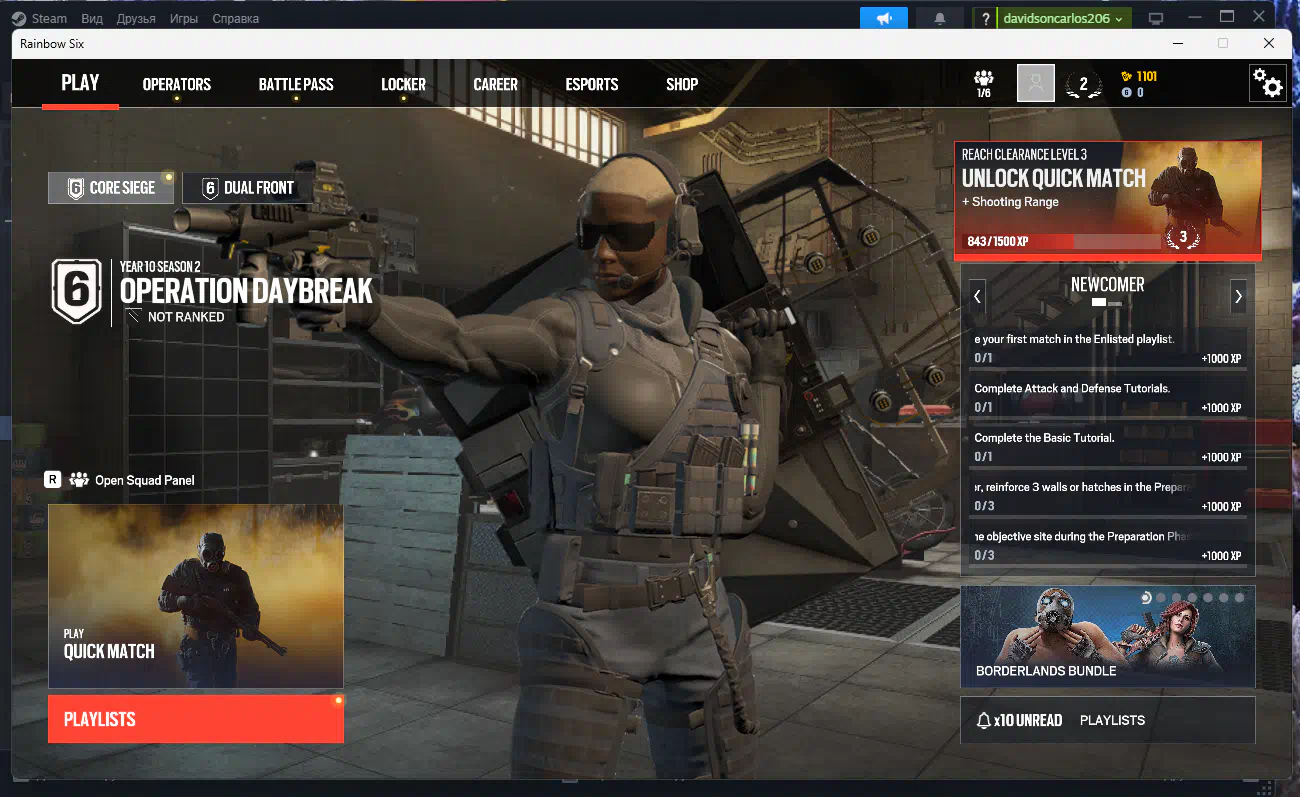
Task: Expand the davidsoncarlos206 account dropdown
Action: click(x=1062, y=18)
